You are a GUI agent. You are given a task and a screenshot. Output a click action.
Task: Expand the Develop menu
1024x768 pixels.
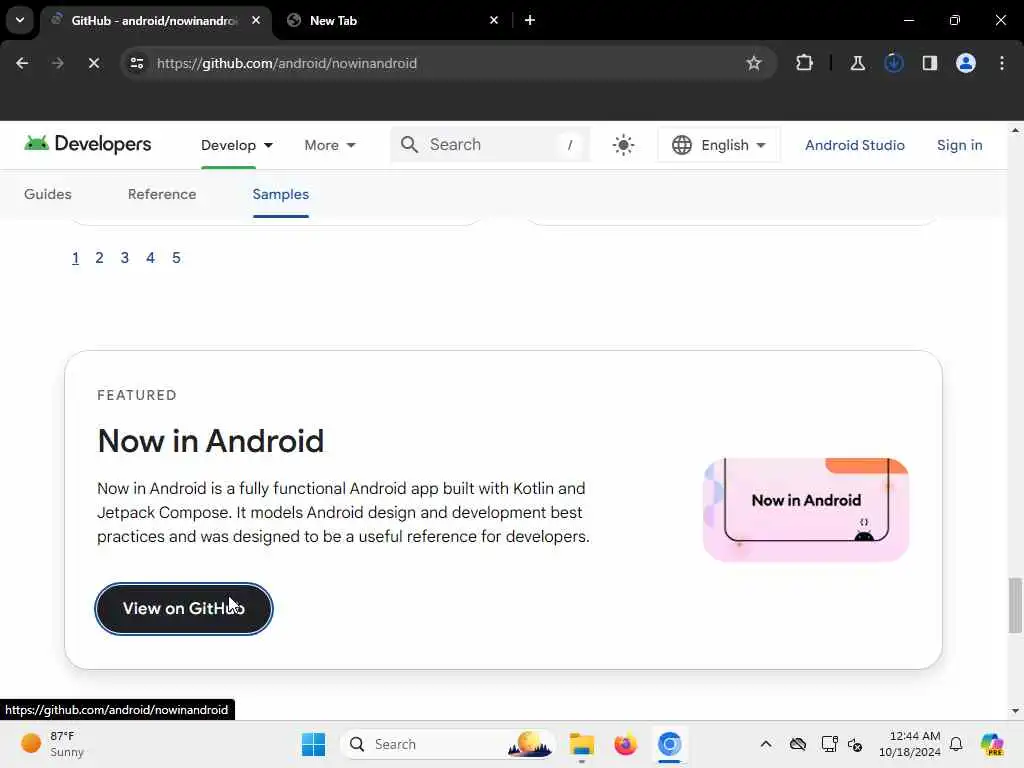(236, 145)
